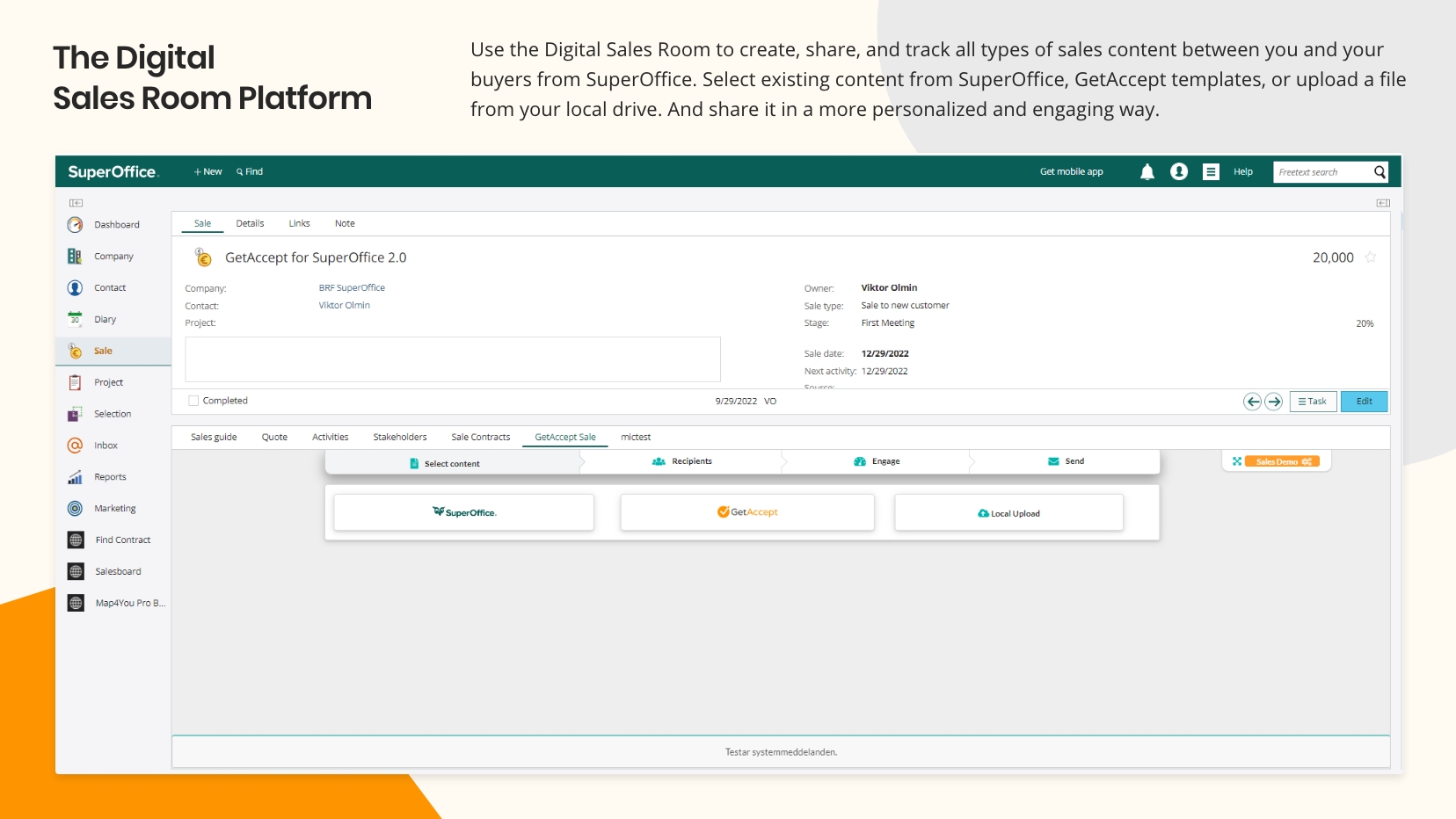1456x819 pixels.
Task: Click the SuperOffice logo
Action: [x=113, y=172]
